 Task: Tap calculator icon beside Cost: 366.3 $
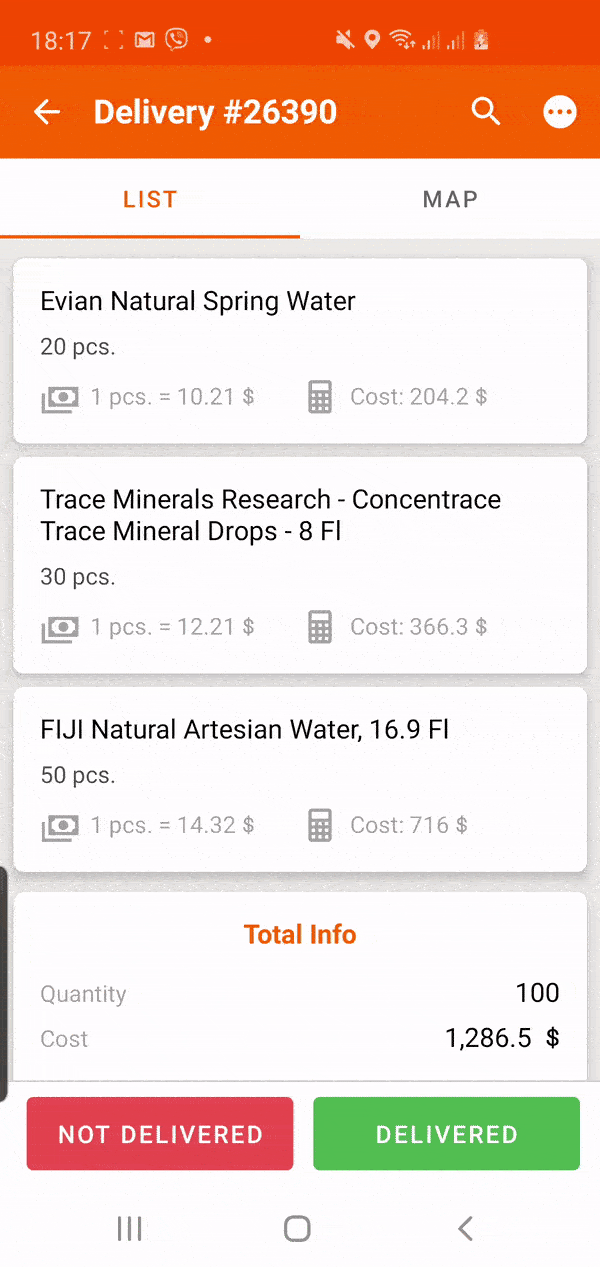click(320, 628)
